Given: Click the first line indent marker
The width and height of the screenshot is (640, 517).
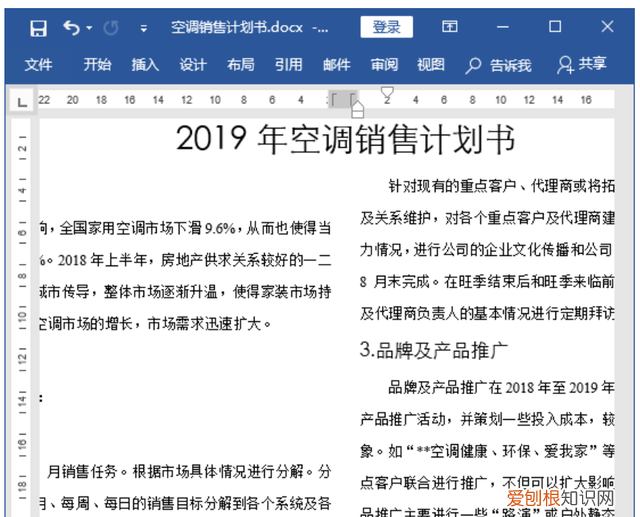Looking at the screenshot, I should 387,92.
